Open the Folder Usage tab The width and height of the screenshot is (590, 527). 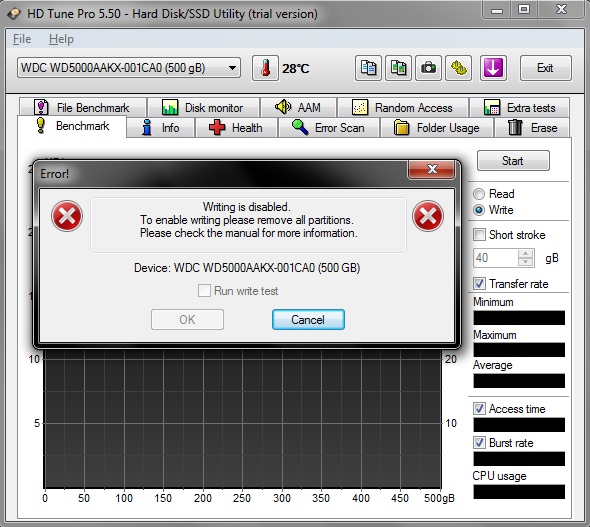pyautogui.click(x=436, y=128)
